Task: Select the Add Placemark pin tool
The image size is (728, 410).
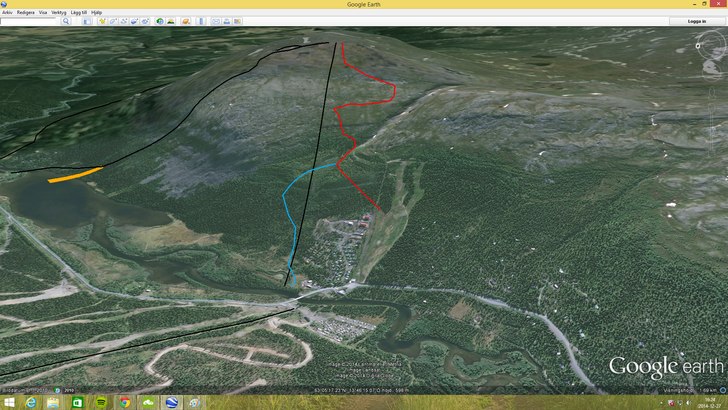Action: click(x=101, y=20)
